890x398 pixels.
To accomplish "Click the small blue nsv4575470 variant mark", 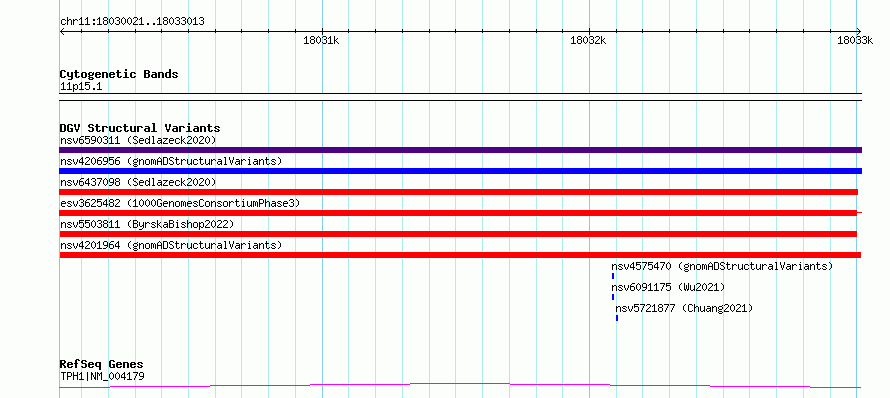I will point(613,276).
